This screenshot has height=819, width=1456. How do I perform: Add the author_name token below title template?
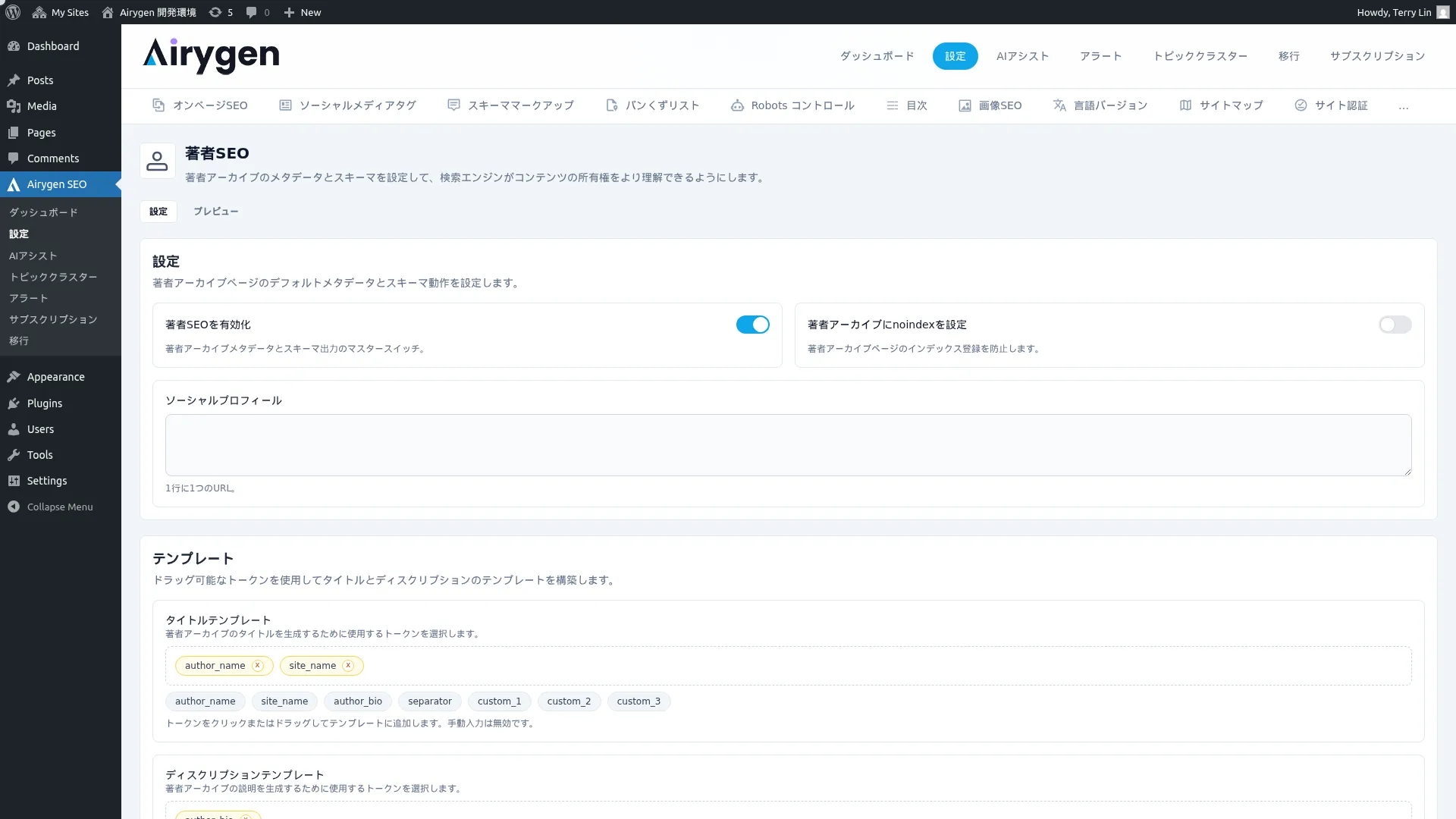pos(206,701)
